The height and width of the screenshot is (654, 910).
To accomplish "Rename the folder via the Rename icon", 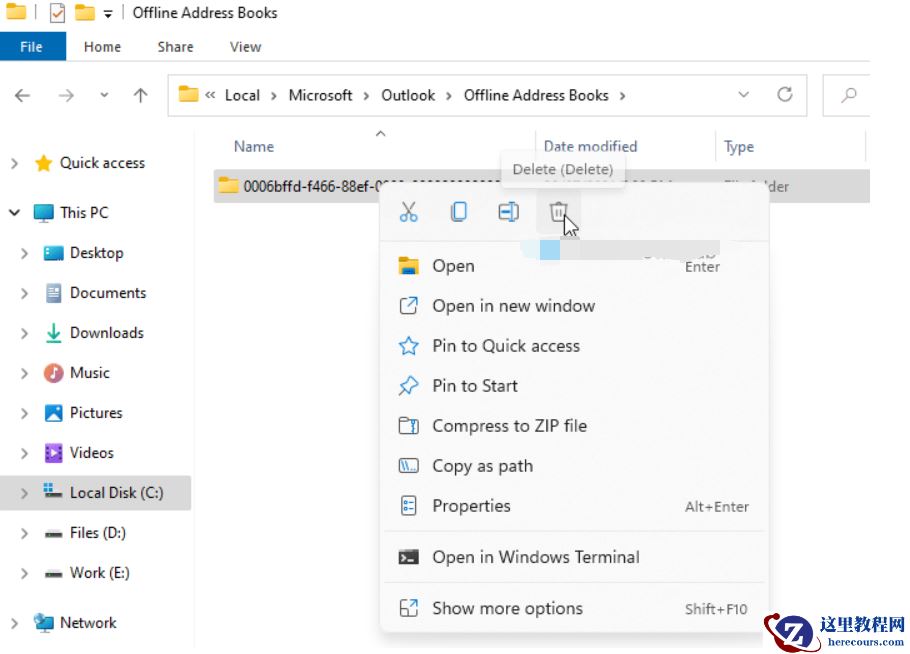I will 508,212.
